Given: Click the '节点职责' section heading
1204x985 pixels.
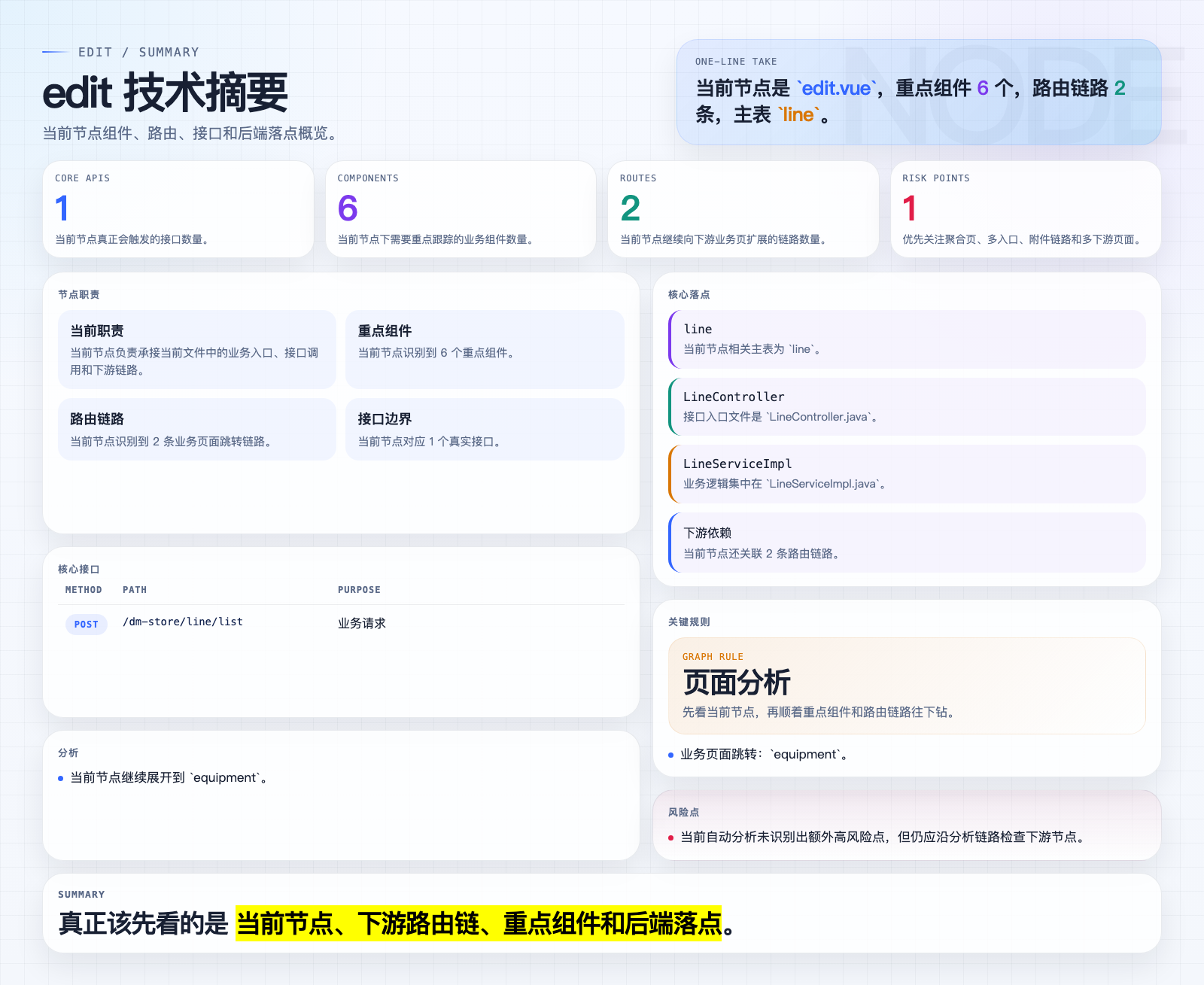Looking at the screenshot, I should point(79,294).
